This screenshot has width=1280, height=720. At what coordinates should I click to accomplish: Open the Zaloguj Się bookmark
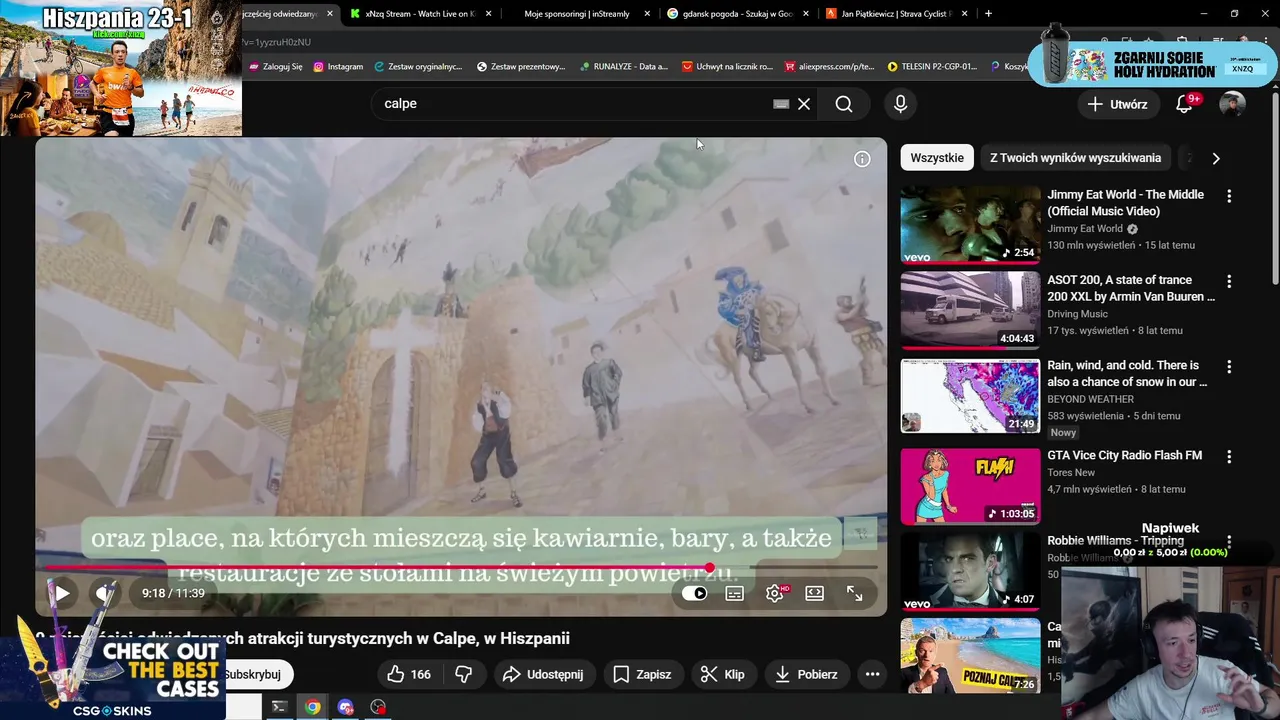(276, 66)
